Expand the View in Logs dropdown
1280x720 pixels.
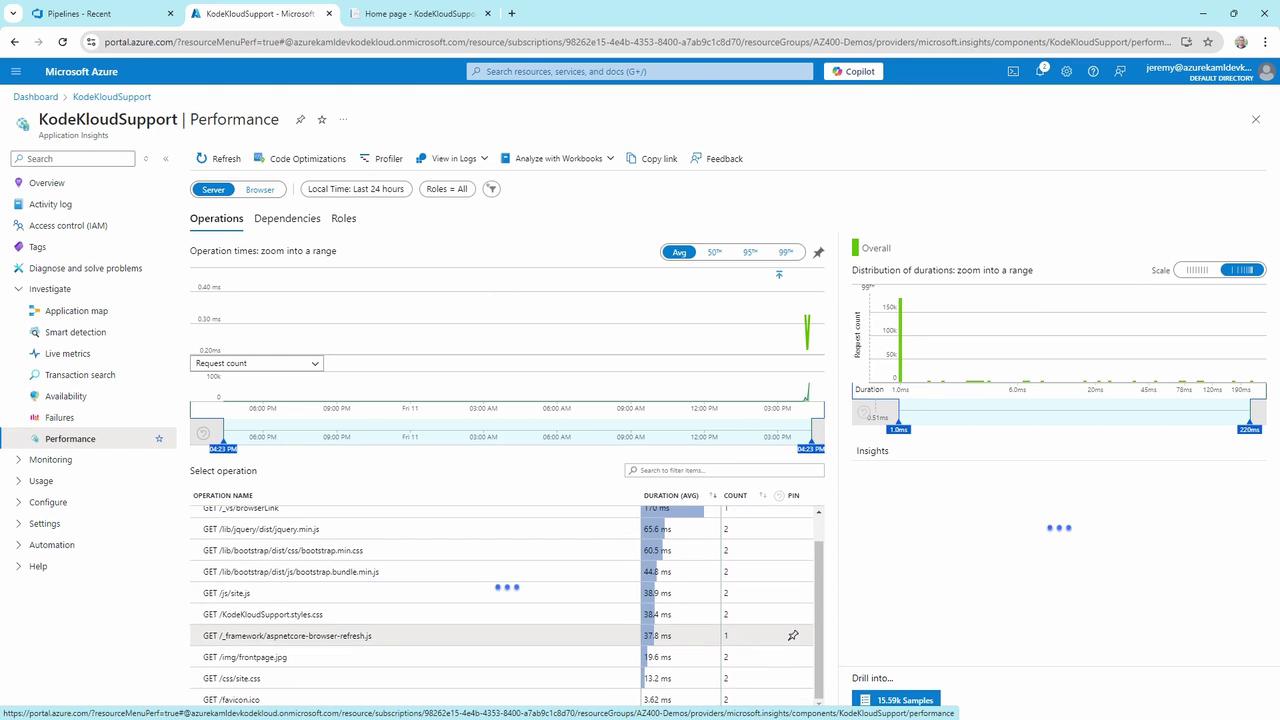tap(452, 159)
